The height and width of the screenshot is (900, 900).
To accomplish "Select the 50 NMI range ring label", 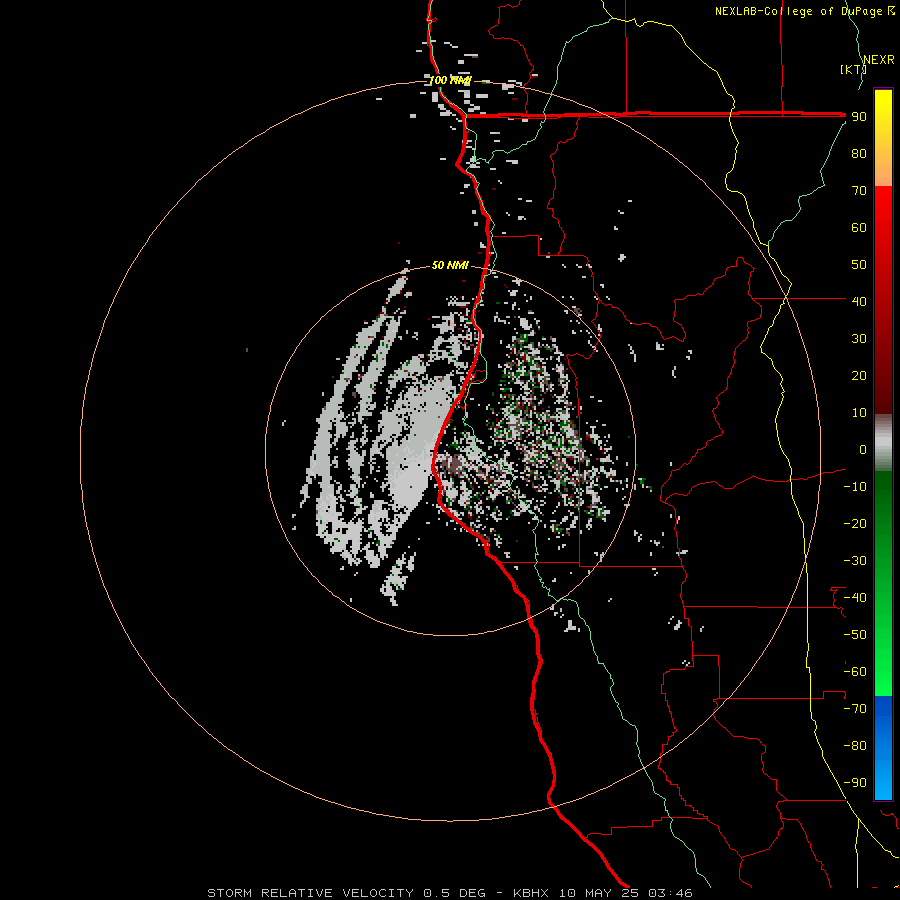I will 450,265.
